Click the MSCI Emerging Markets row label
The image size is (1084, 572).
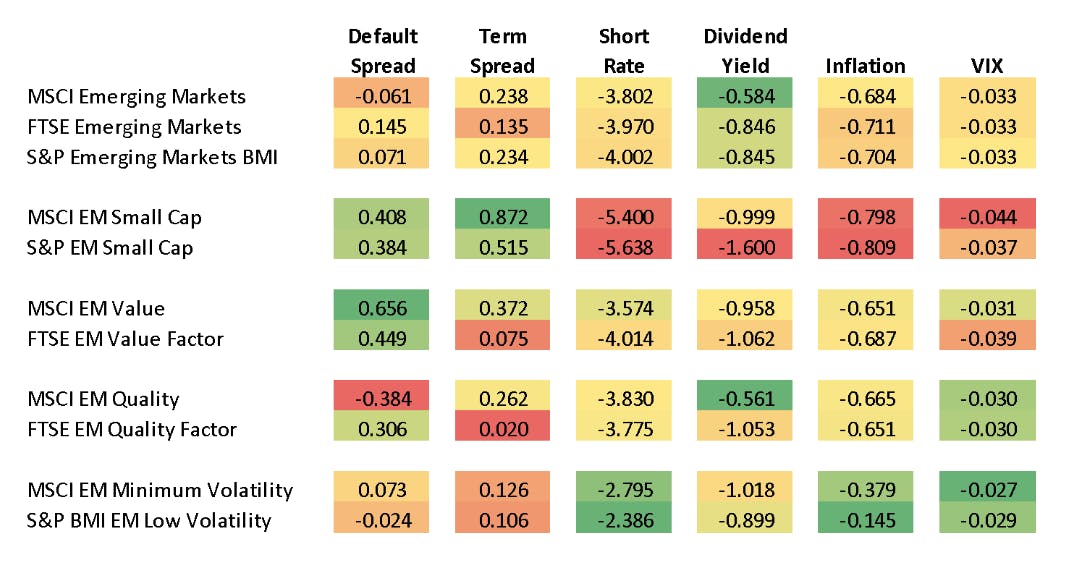[x=137, y=97]
